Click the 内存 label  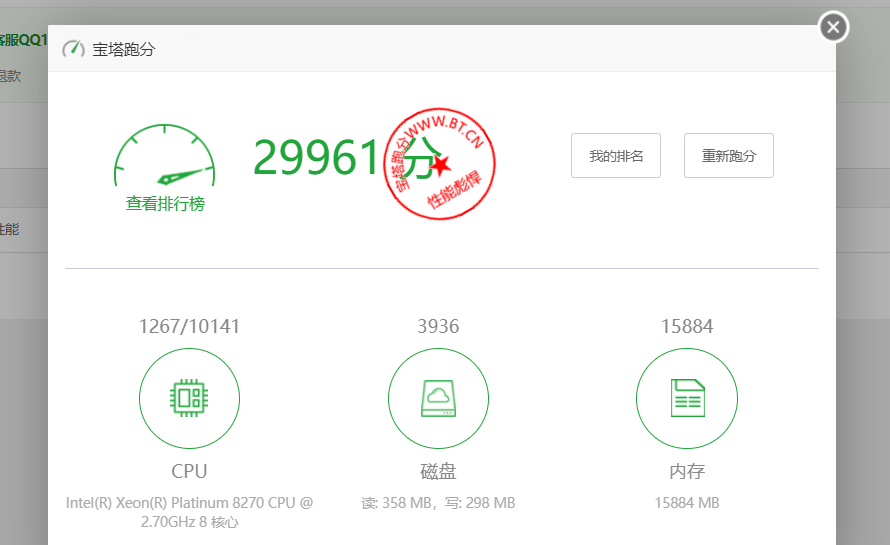click(x=687, y=471)
